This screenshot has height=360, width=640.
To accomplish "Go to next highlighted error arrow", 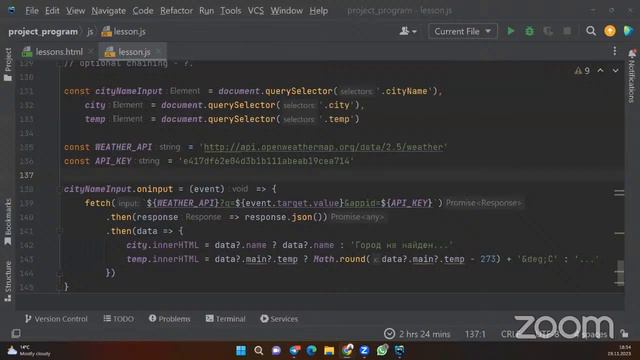I will tap(615, 71).
